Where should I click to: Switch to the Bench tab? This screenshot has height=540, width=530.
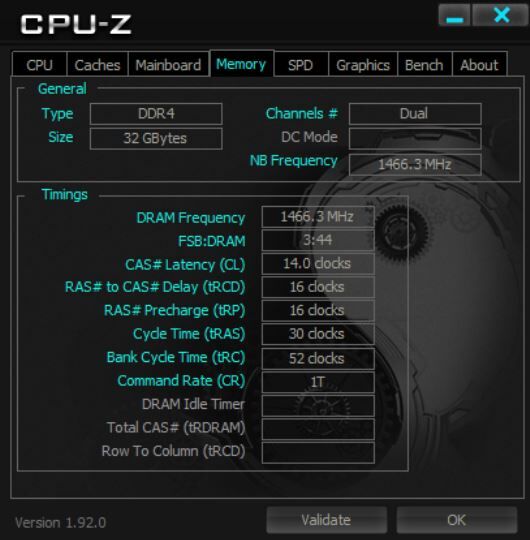424,64
